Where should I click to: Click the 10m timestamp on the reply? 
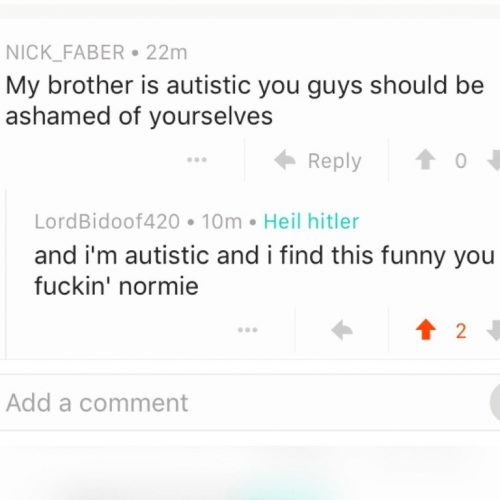[222, 221]
